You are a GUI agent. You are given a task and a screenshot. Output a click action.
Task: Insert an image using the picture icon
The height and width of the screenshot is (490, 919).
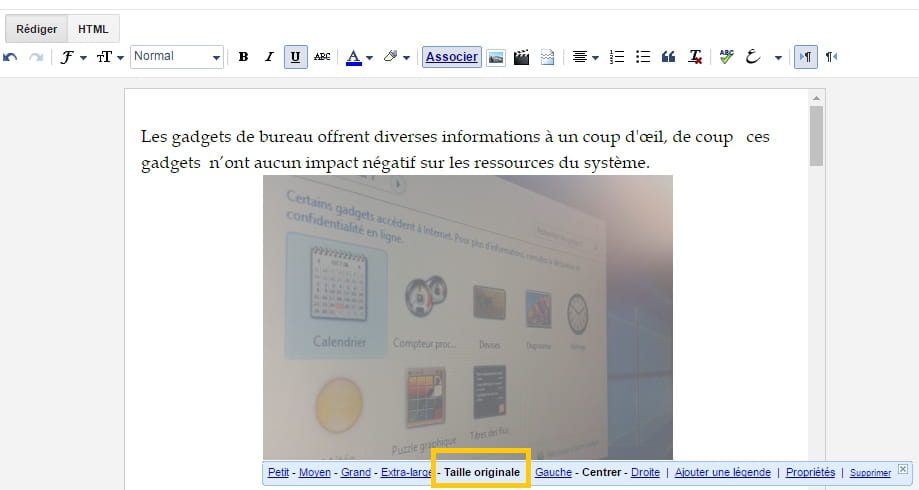(495, 57)
